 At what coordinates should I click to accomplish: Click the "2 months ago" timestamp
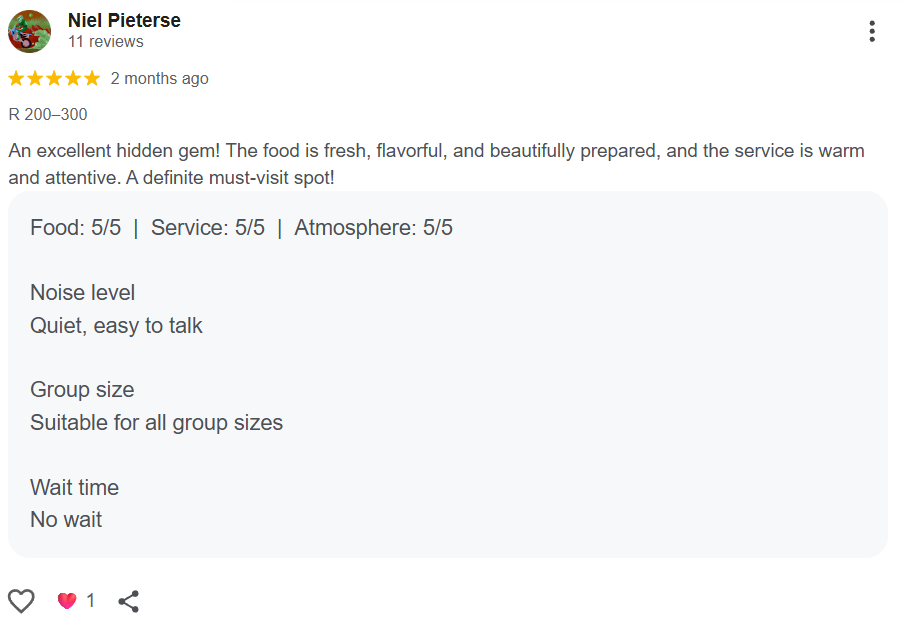pos(159,78)
